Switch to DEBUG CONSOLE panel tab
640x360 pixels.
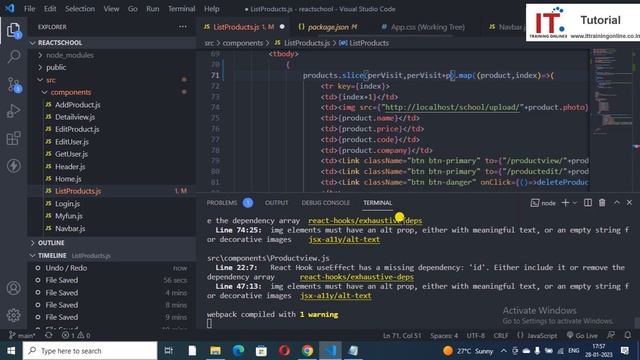point(325,203)
